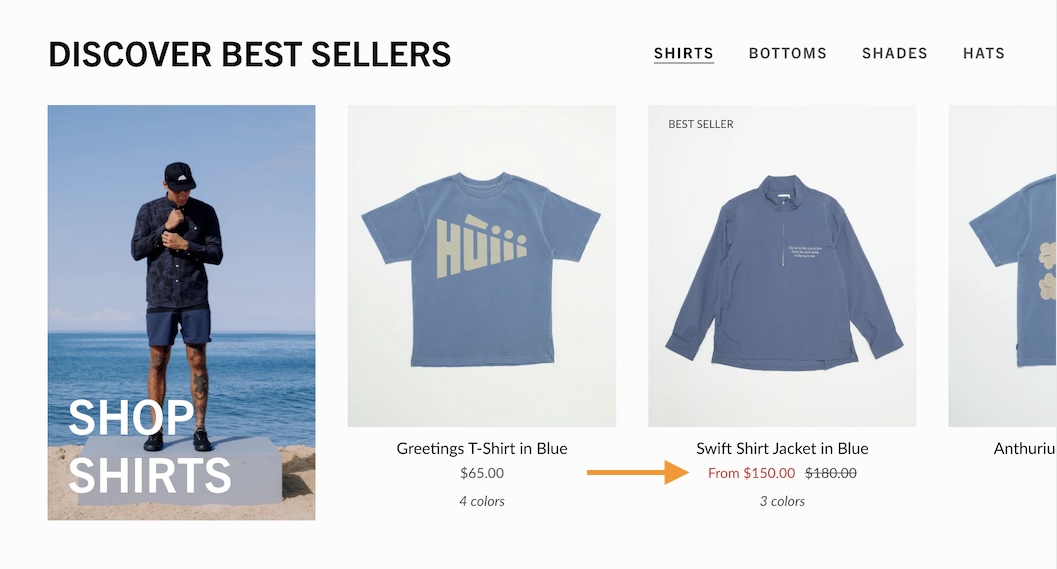
Task: Click the SHOP SHIRTS banner text
Action: tap(150, 447)
